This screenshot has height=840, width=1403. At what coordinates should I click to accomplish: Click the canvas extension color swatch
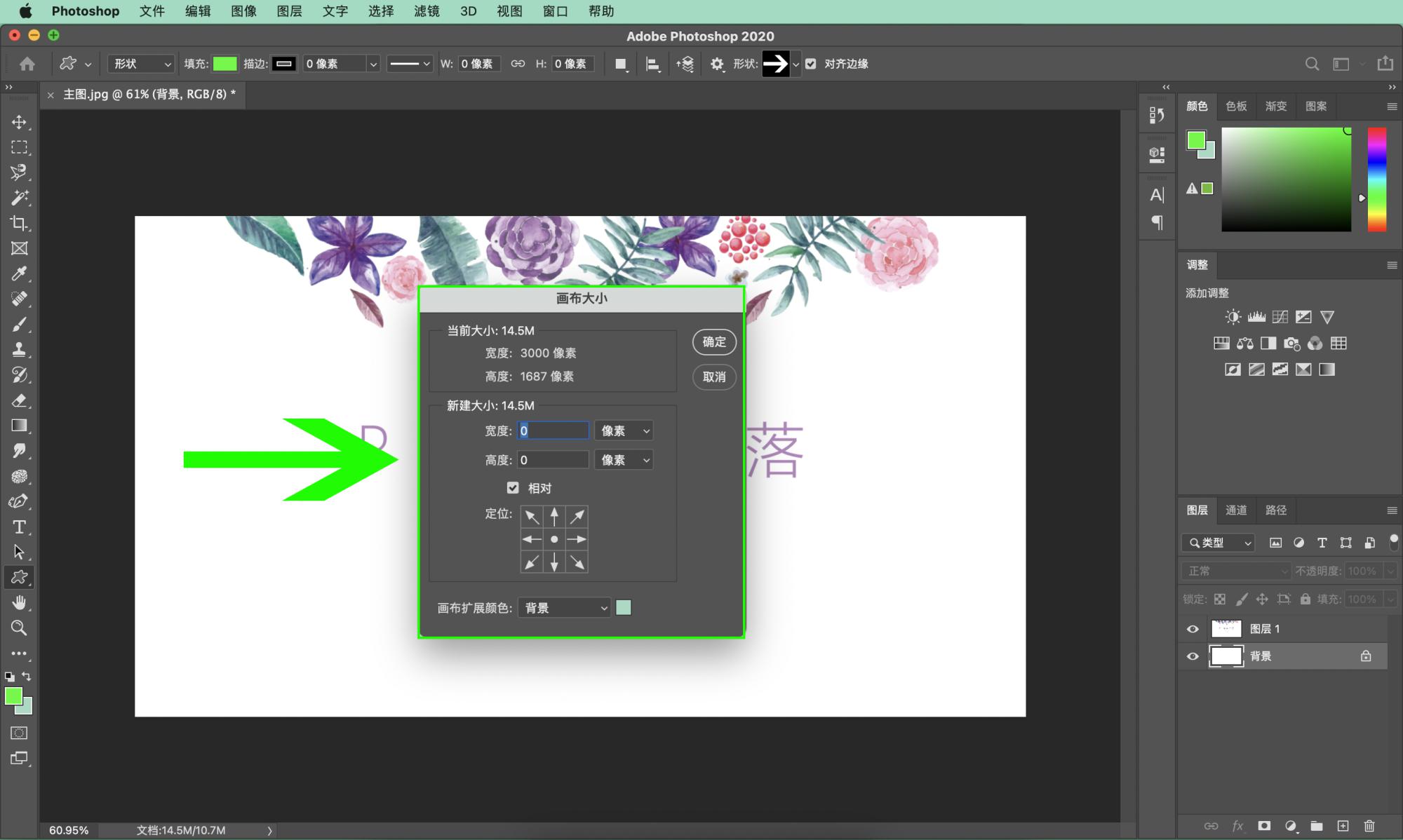pyautogui.click(x=624, y=607)
